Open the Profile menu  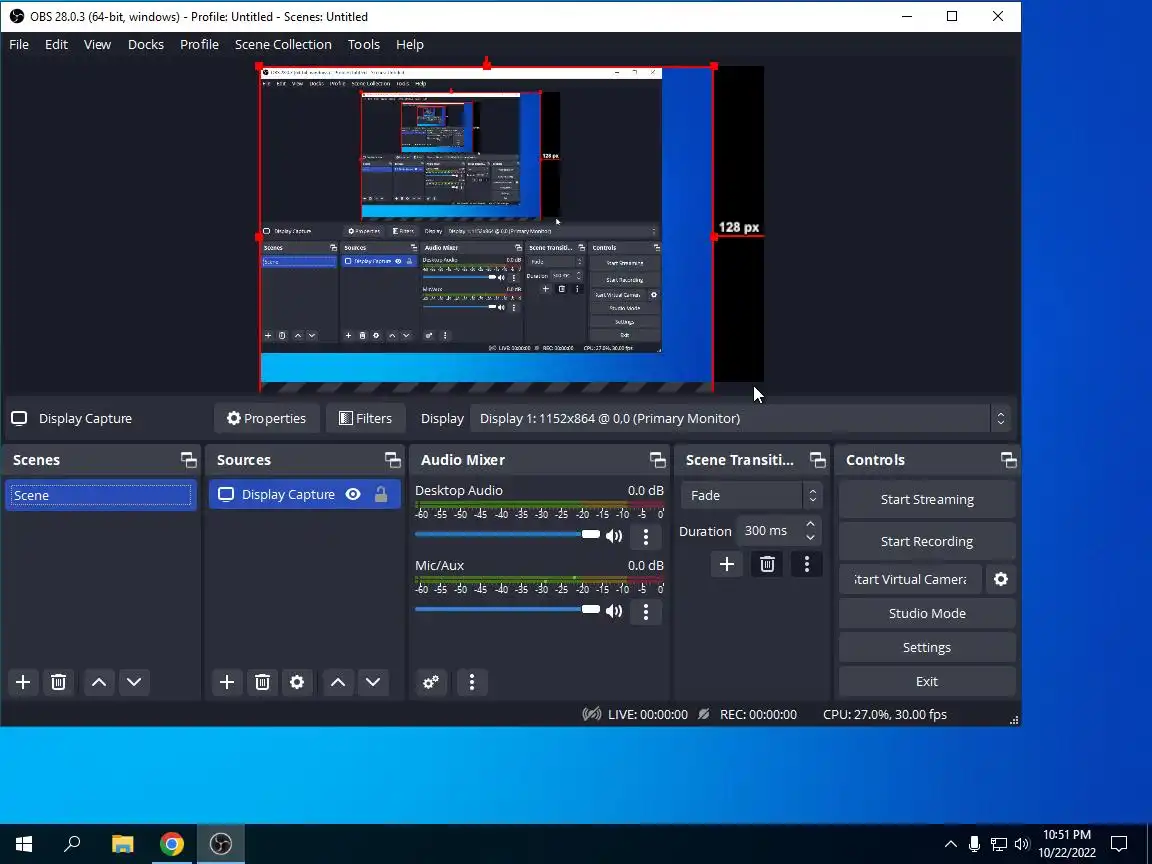tap(199, 44)
